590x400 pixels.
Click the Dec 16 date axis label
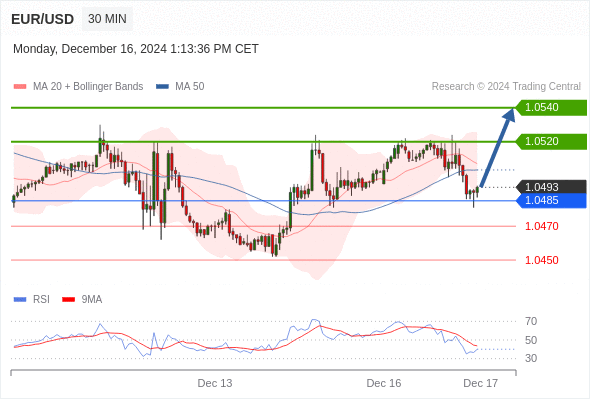pyautogui.click(x=384, y=383)
